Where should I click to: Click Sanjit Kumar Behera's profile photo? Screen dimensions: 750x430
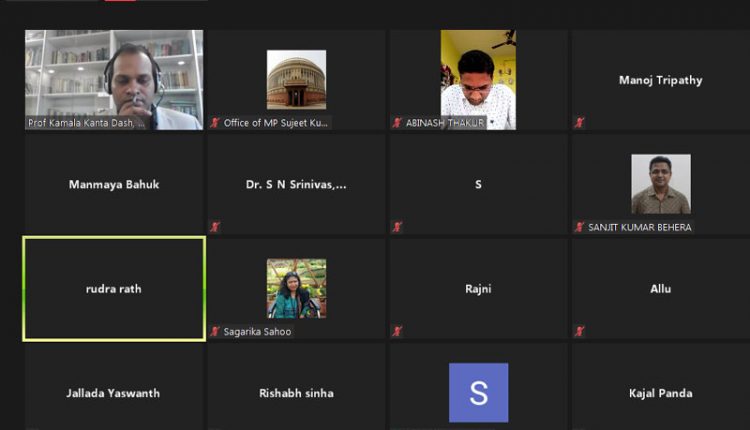pos(660,184)
